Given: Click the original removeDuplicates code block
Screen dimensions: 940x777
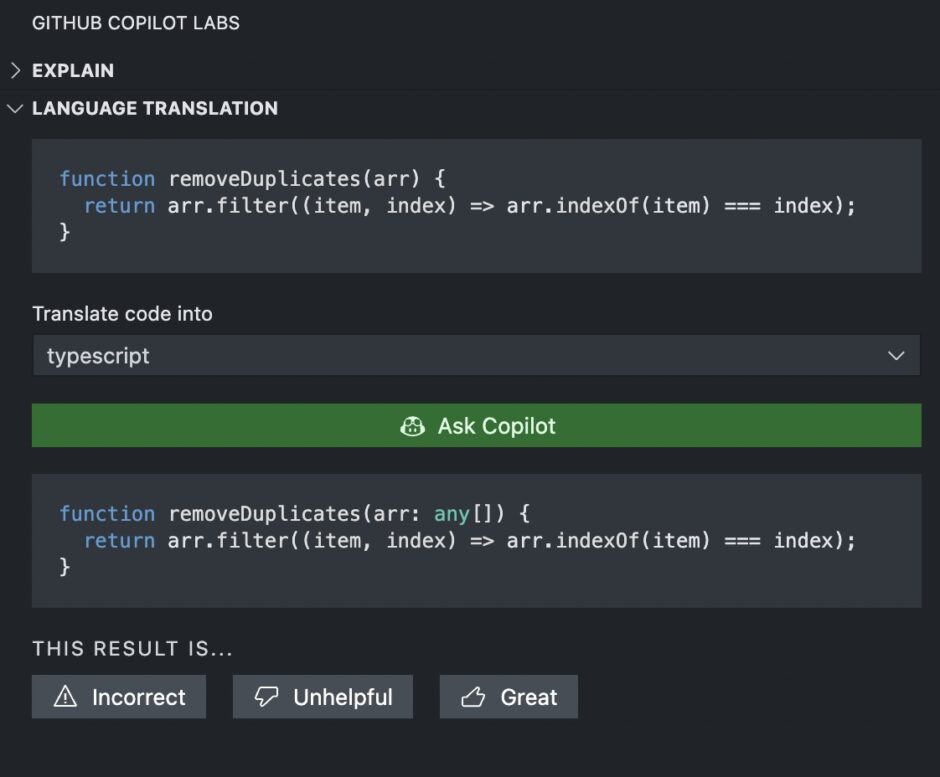Looking at the screenshot, I should 477,205.
